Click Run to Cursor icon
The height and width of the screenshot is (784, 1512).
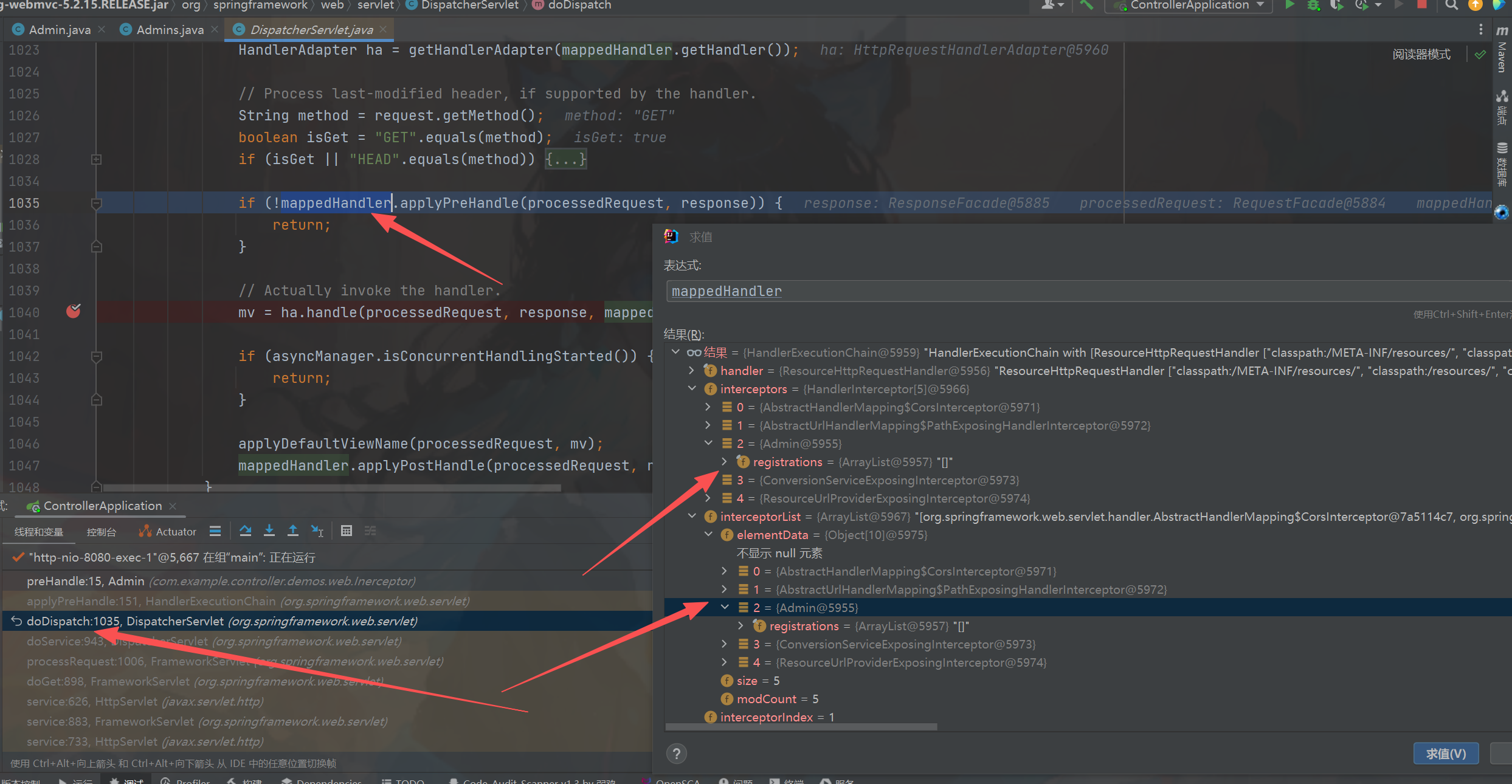[x=317, y=531]
